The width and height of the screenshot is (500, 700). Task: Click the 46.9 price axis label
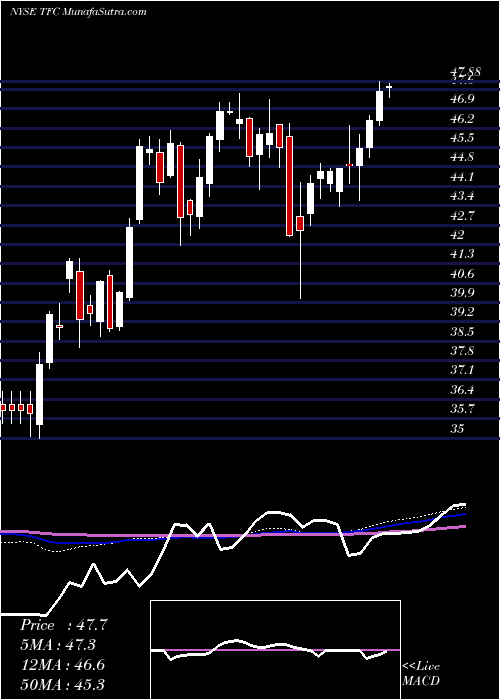[463, 99]
